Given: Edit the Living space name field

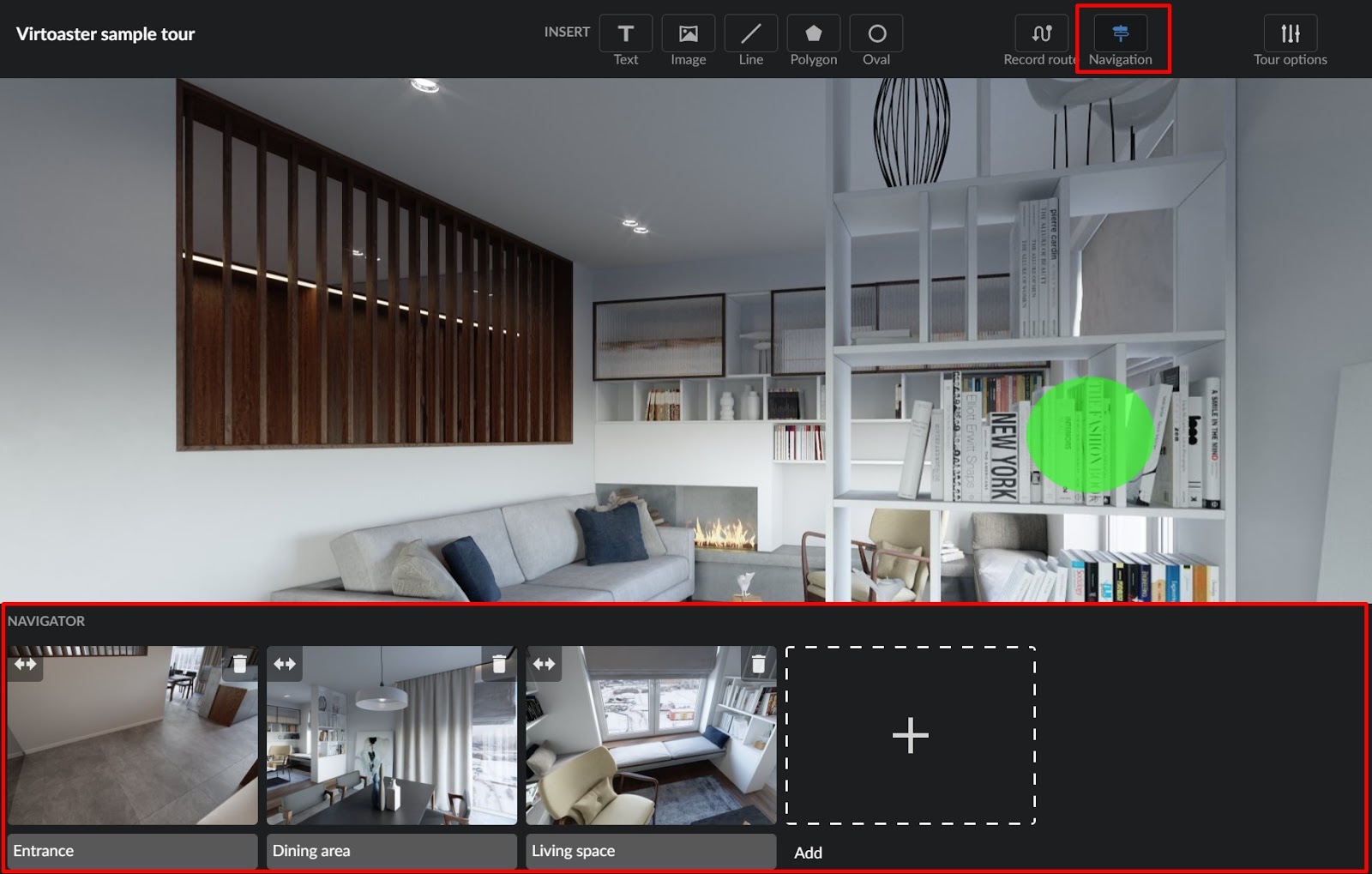Looking at the screenshot, I should tap(651, 851).
